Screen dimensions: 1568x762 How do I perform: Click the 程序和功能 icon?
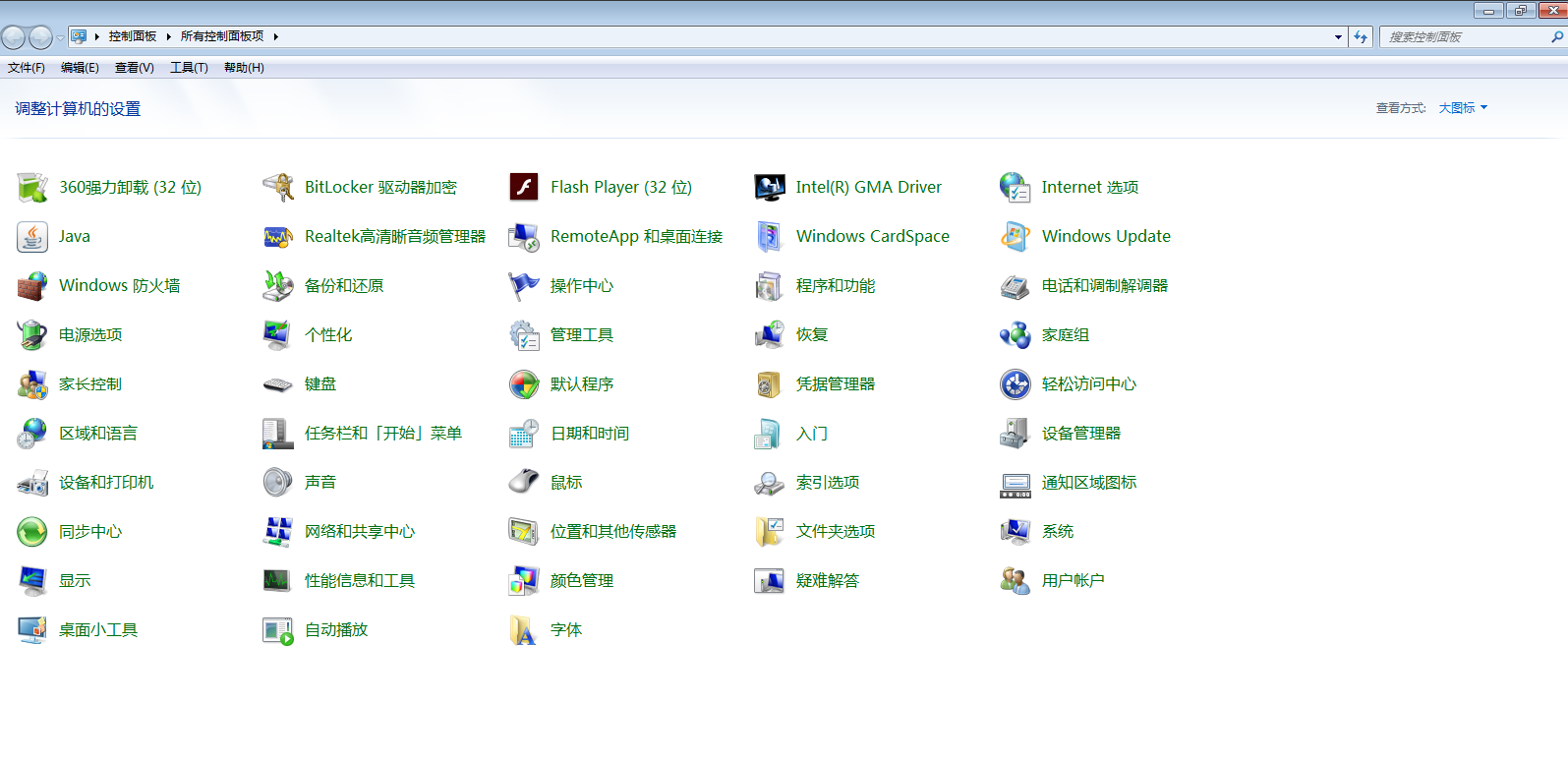(770, 285)
